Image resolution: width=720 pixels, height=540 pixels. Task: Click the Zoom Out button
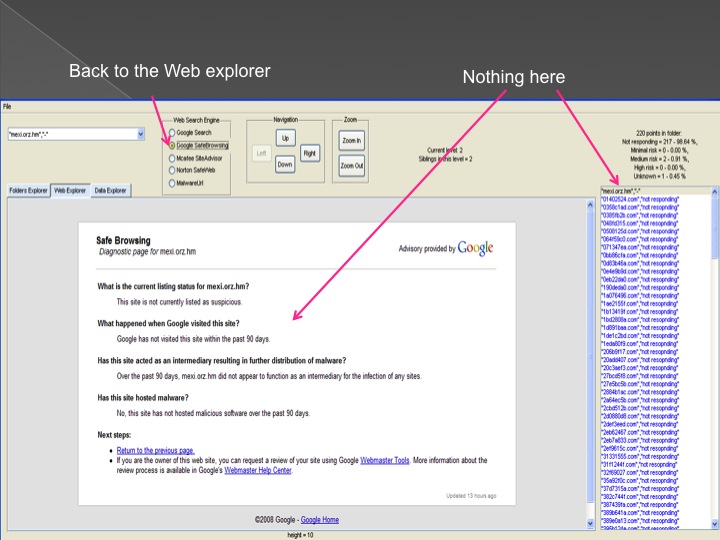(352, 166)
